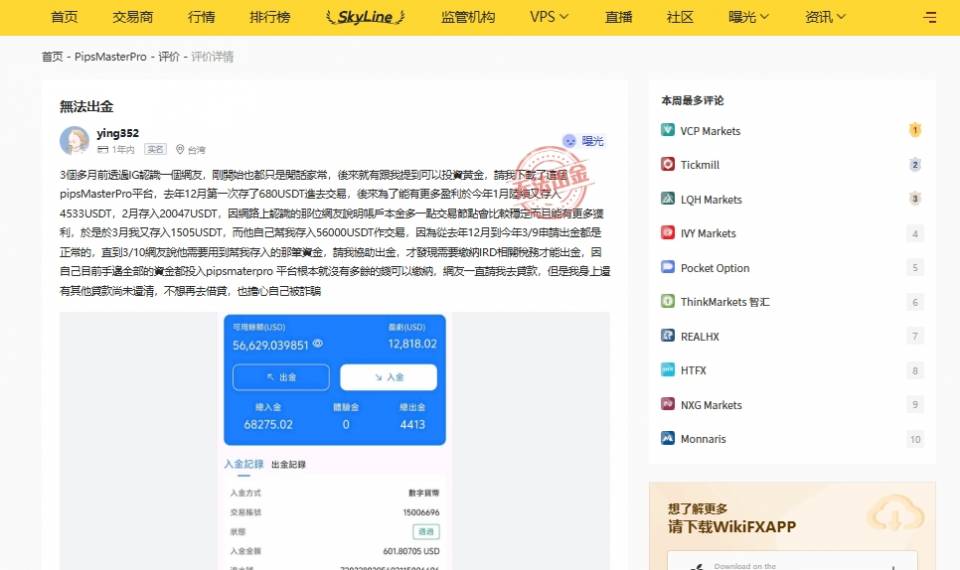
Task: Click the IVY Markets logo icon
Action: pyautogui.click(x=668, y=233)
